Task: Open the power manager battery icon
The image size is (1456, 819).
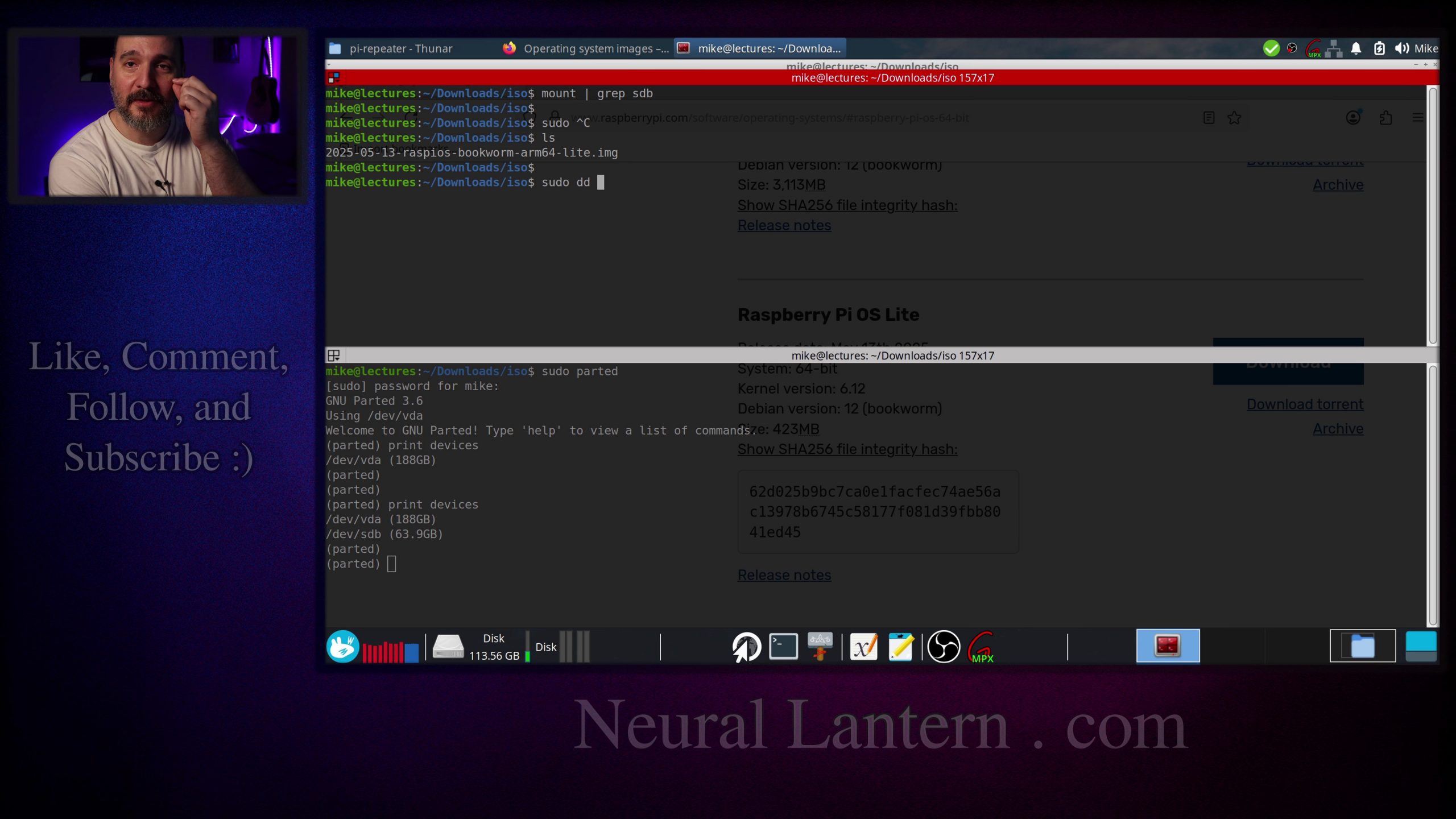Action: click(x=1379, y=48)
